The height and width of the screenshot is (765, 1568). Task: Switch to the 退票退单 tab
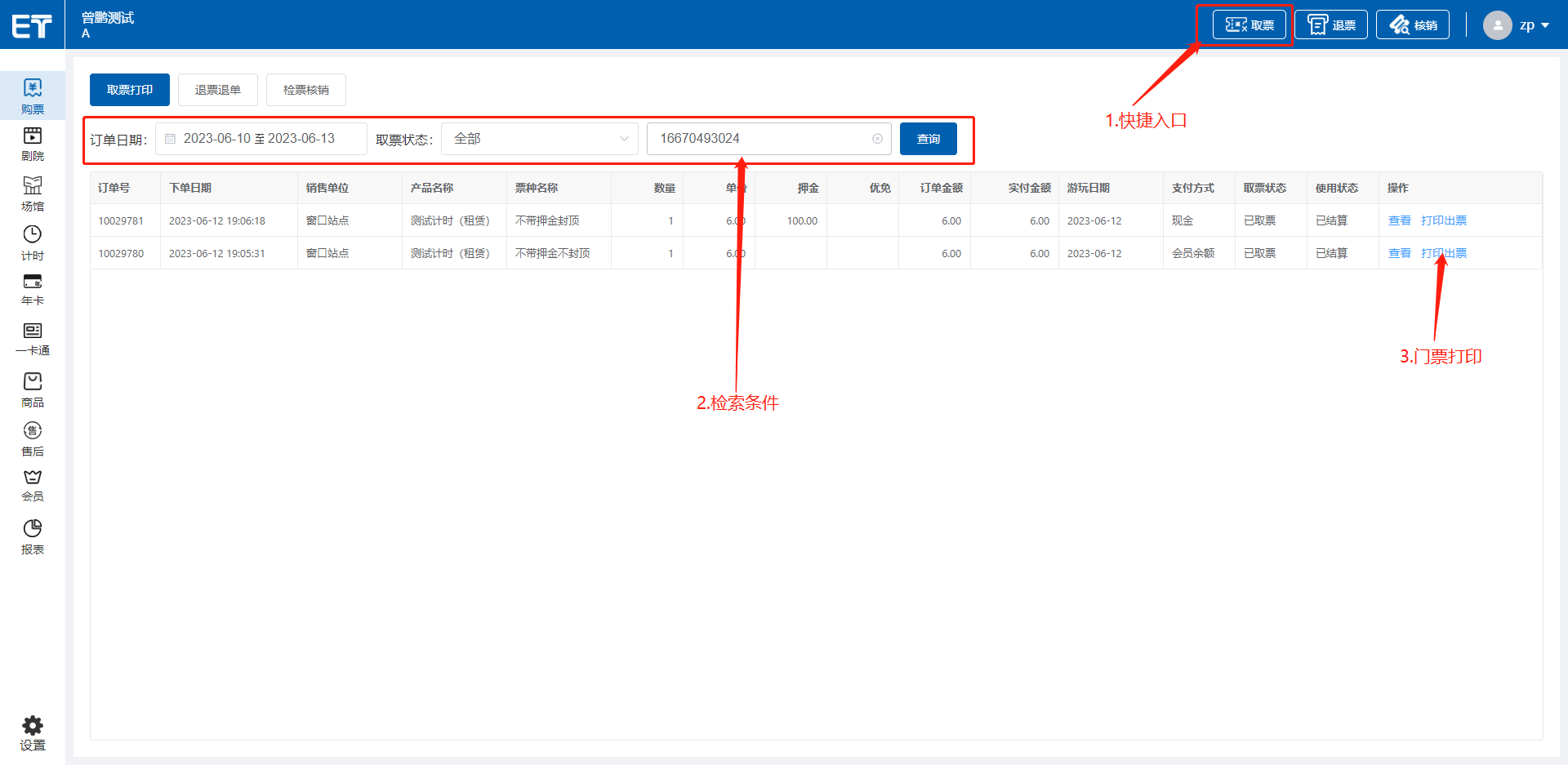pyautogui.click(x=218, y=90)
